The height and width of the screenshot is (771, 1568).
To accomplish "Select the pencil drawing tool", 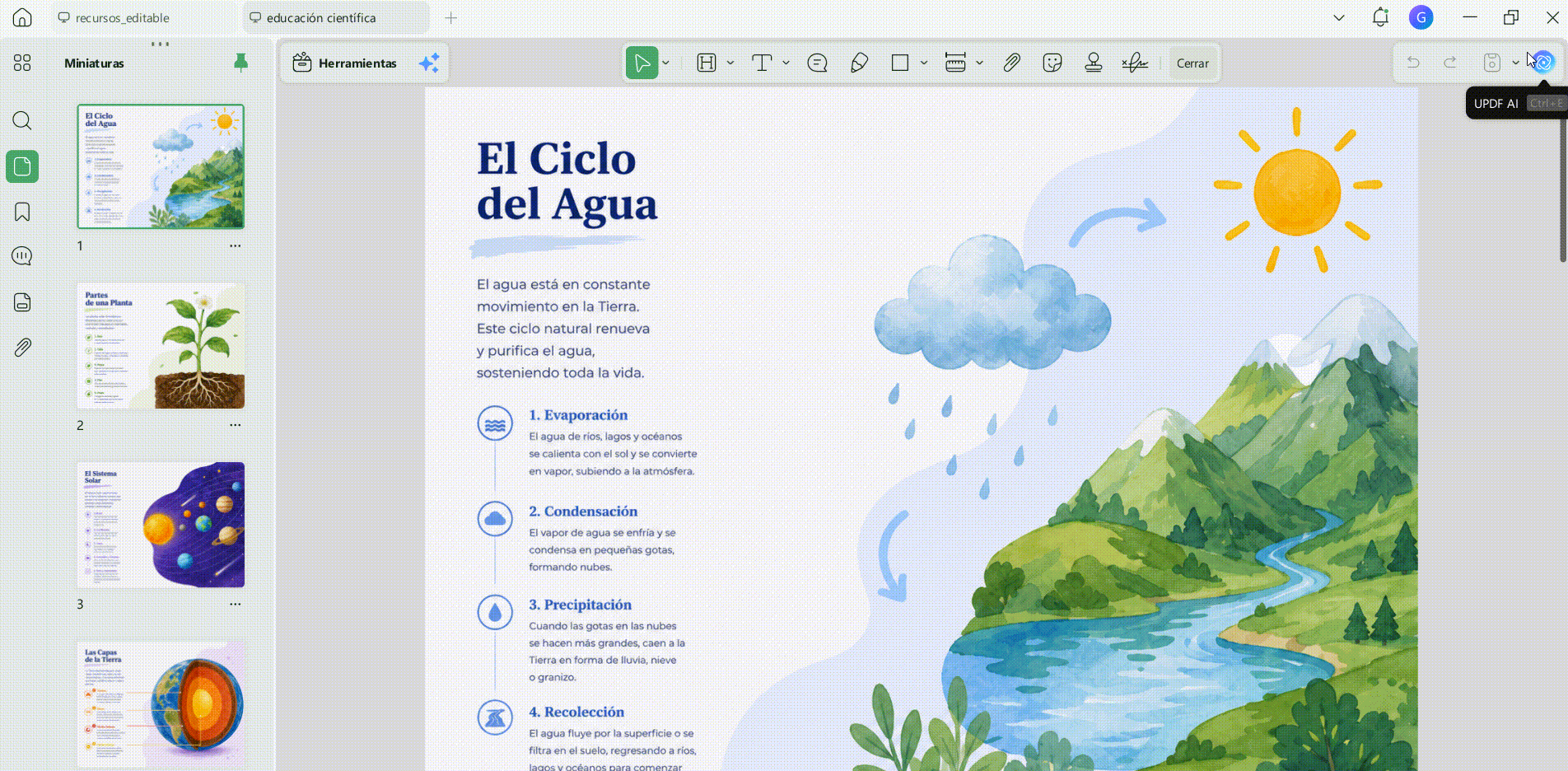I will [859, 63].
